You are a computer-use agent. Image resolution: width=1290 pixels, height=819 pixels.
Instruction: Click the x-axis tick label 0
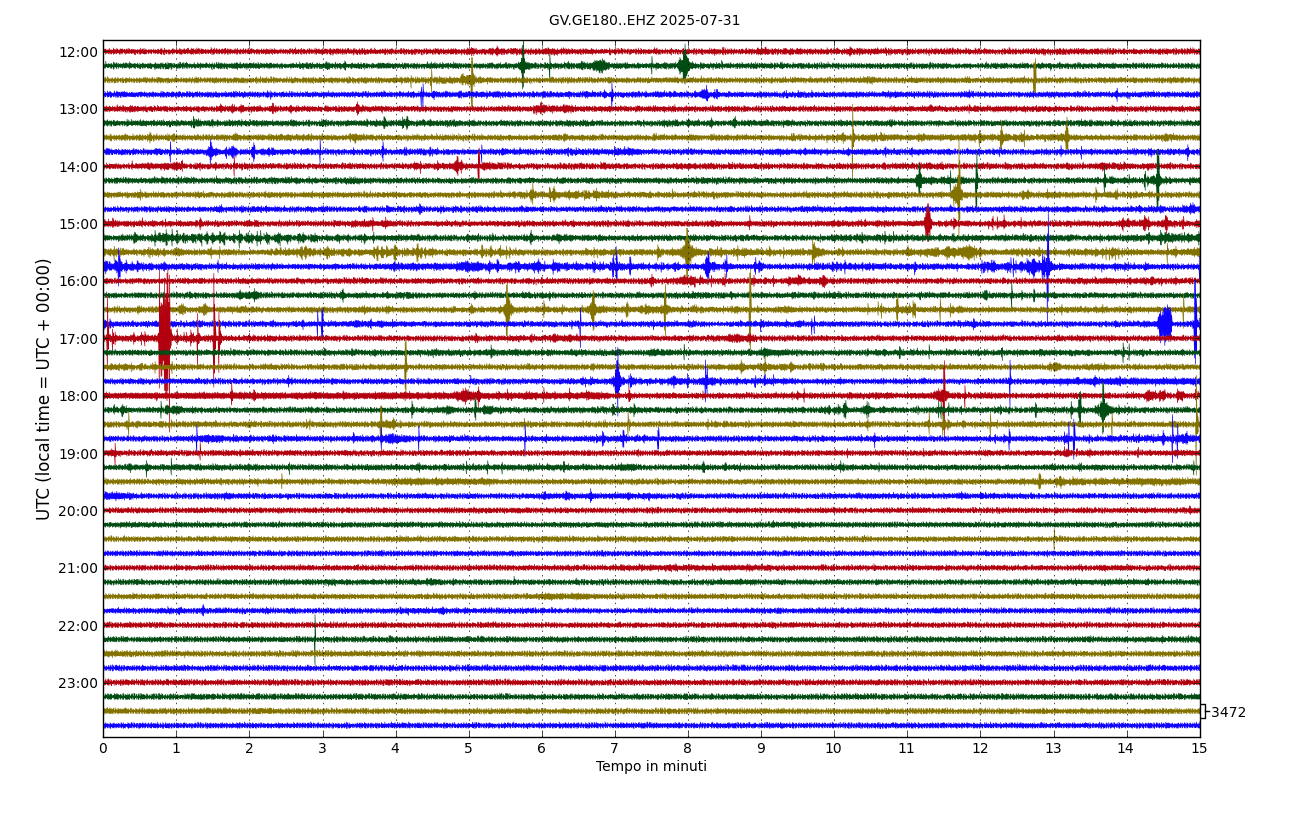(103, 748)
